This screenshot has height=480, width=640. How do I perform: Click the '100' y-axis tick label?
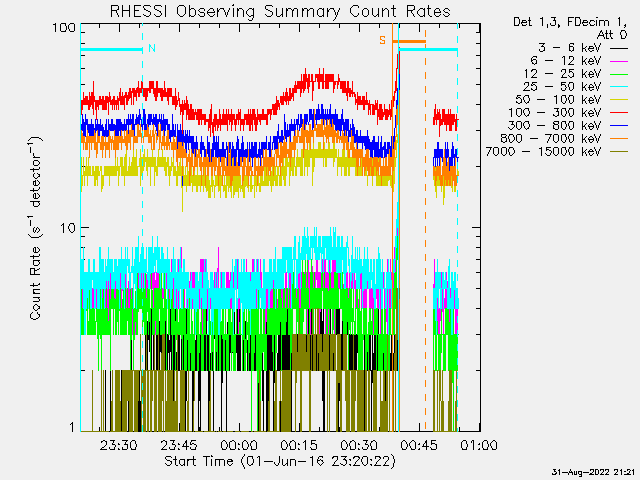pos(64,28)
